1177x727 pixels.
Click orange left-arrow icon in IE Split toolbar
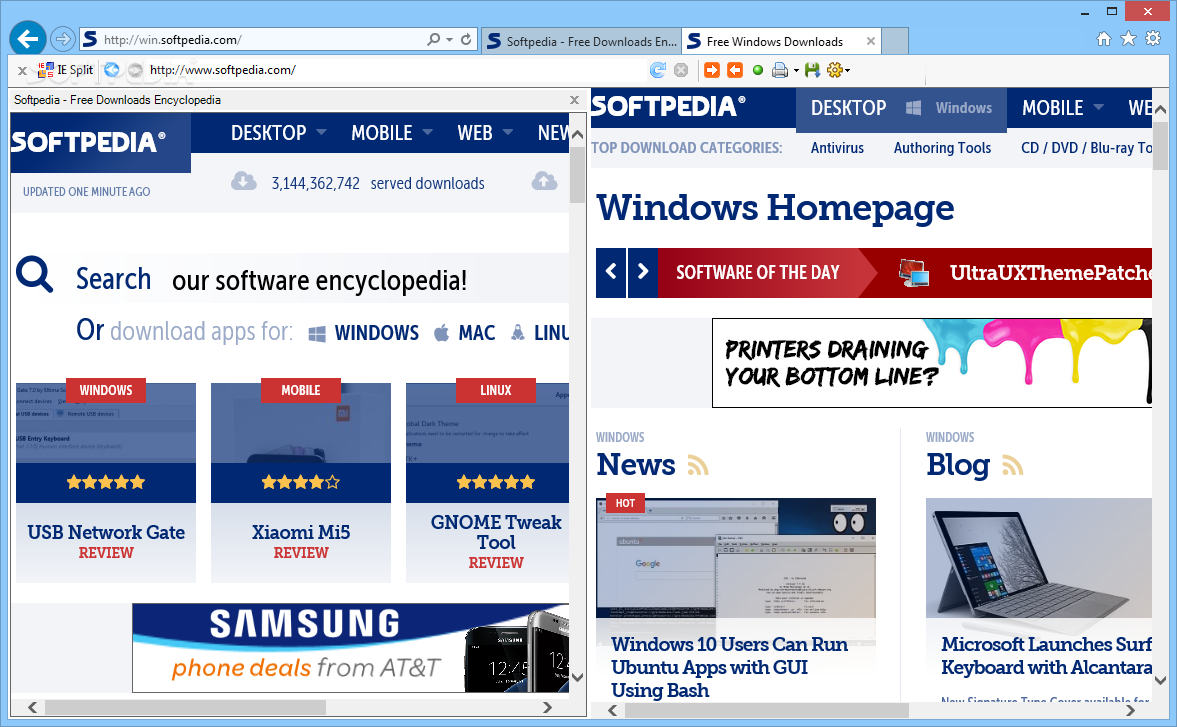(735, 70)
